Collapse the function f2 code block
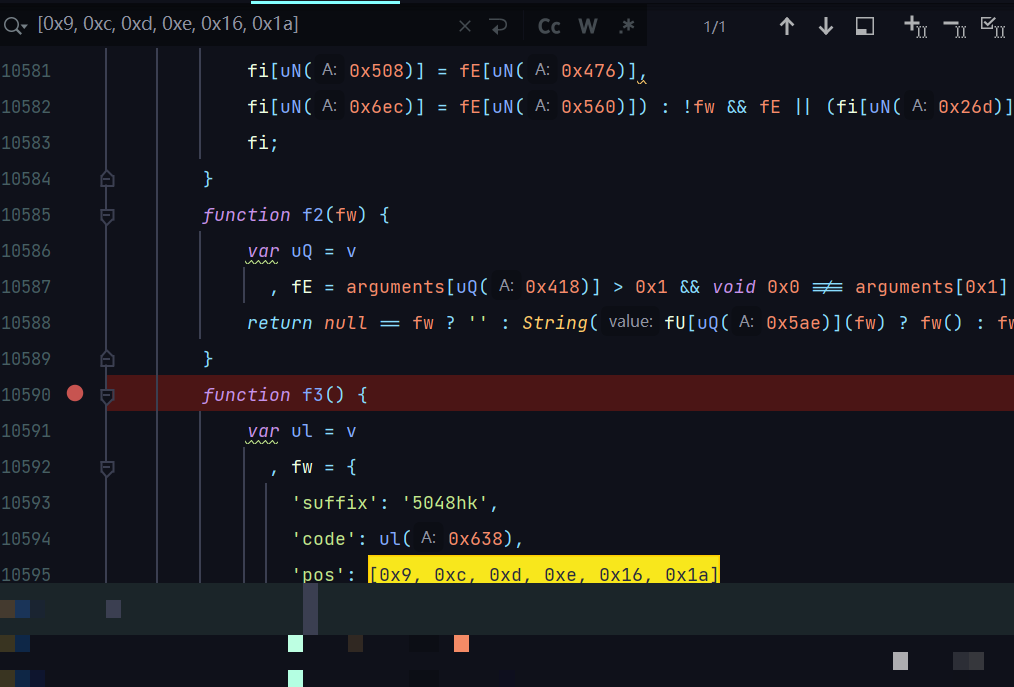Screen dimensions: 1014x687 [108, 215]
